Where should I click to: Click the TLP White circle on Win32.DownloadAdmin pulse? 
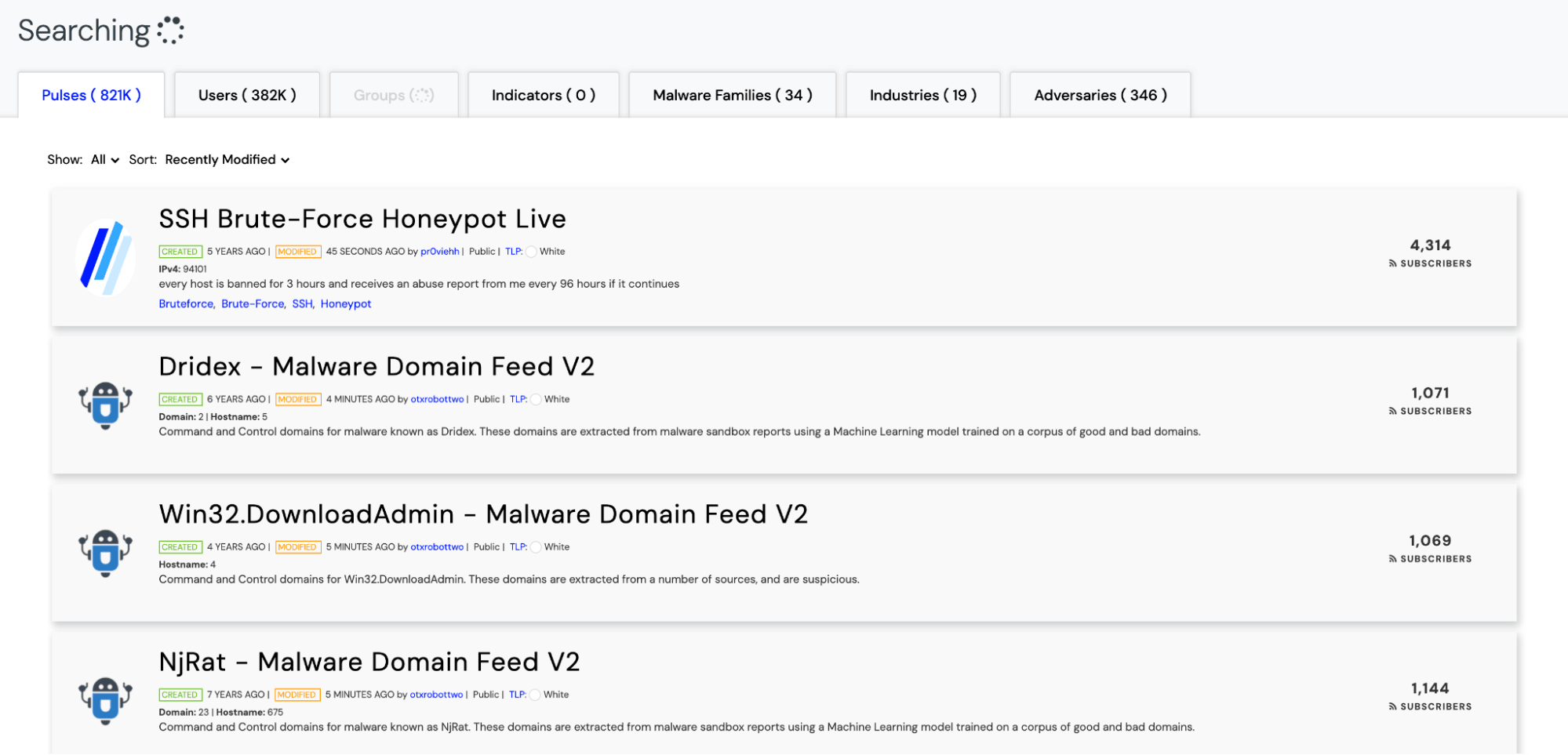tap(537, 547)
